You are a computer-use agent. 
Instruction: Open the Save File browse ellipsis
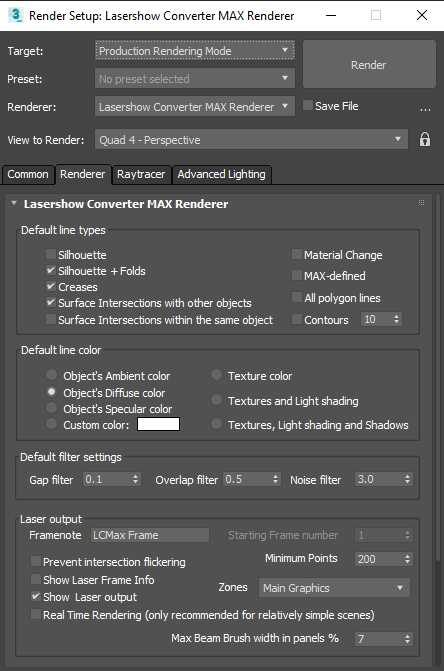tap(425, 109)
